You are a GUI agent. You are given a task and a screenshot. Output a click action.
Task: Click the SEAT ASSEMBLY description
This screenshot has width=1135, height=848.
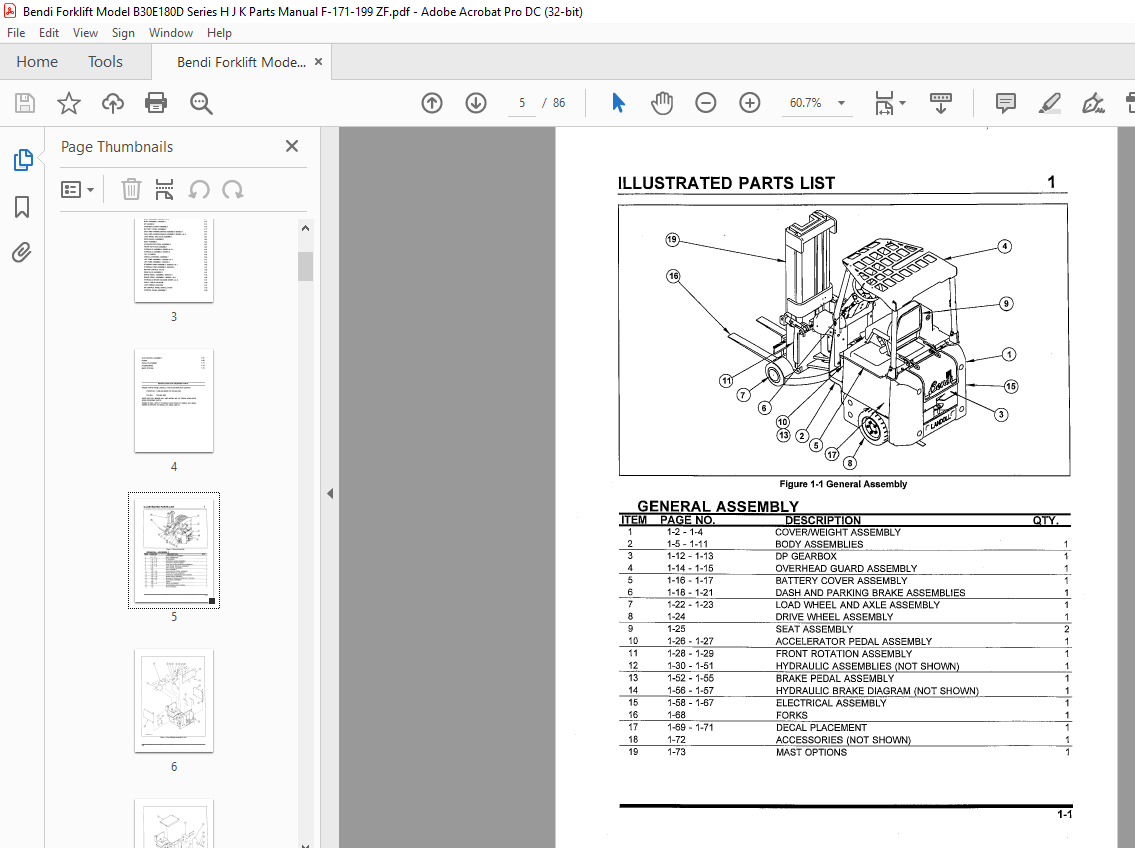tap(814, 629)
